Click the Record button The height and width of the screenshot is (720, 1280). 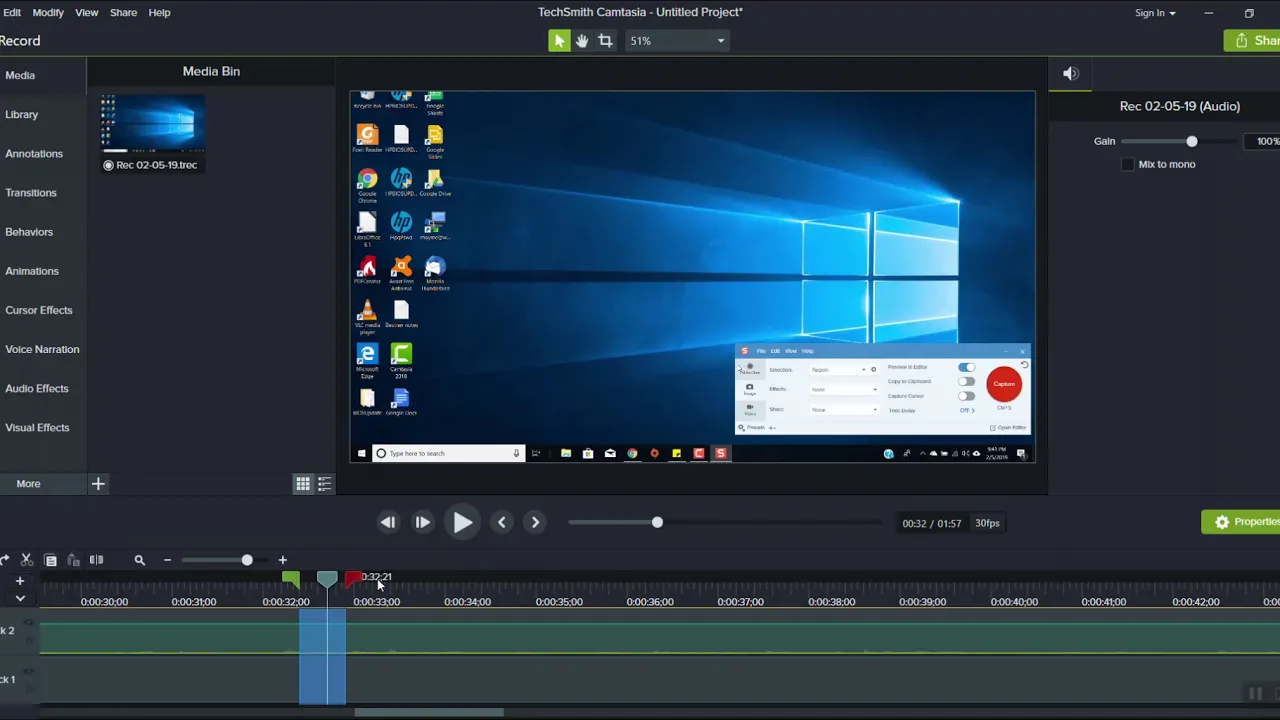coord(20,41)
